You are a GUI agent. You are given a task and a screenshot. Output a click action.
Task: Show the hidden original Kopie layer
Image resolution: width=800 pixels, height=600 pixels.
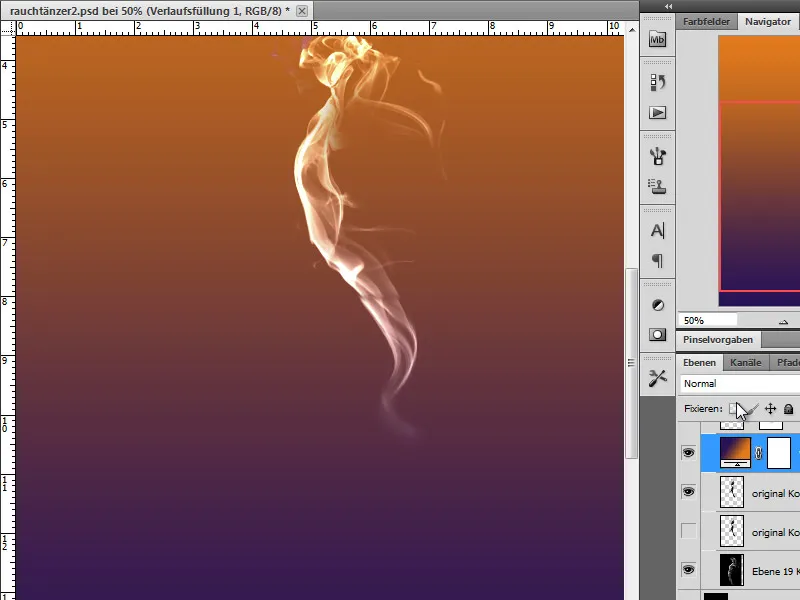[688, 529]
